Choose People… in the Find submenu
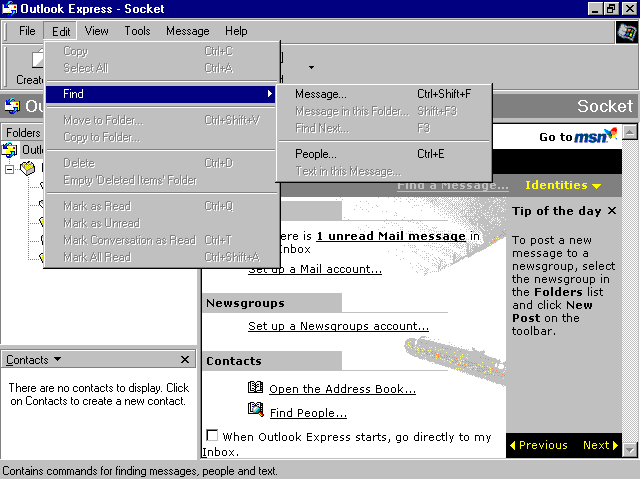Viewport: 640px width, 480px height. [384, 154]
